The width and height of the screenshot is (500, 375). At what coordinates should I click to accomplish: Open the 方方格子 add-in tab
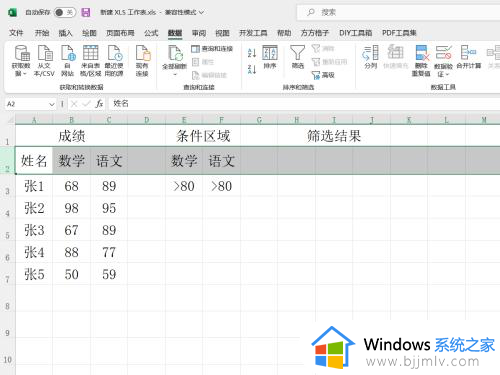pyautogui.click(x=315, y=33)
